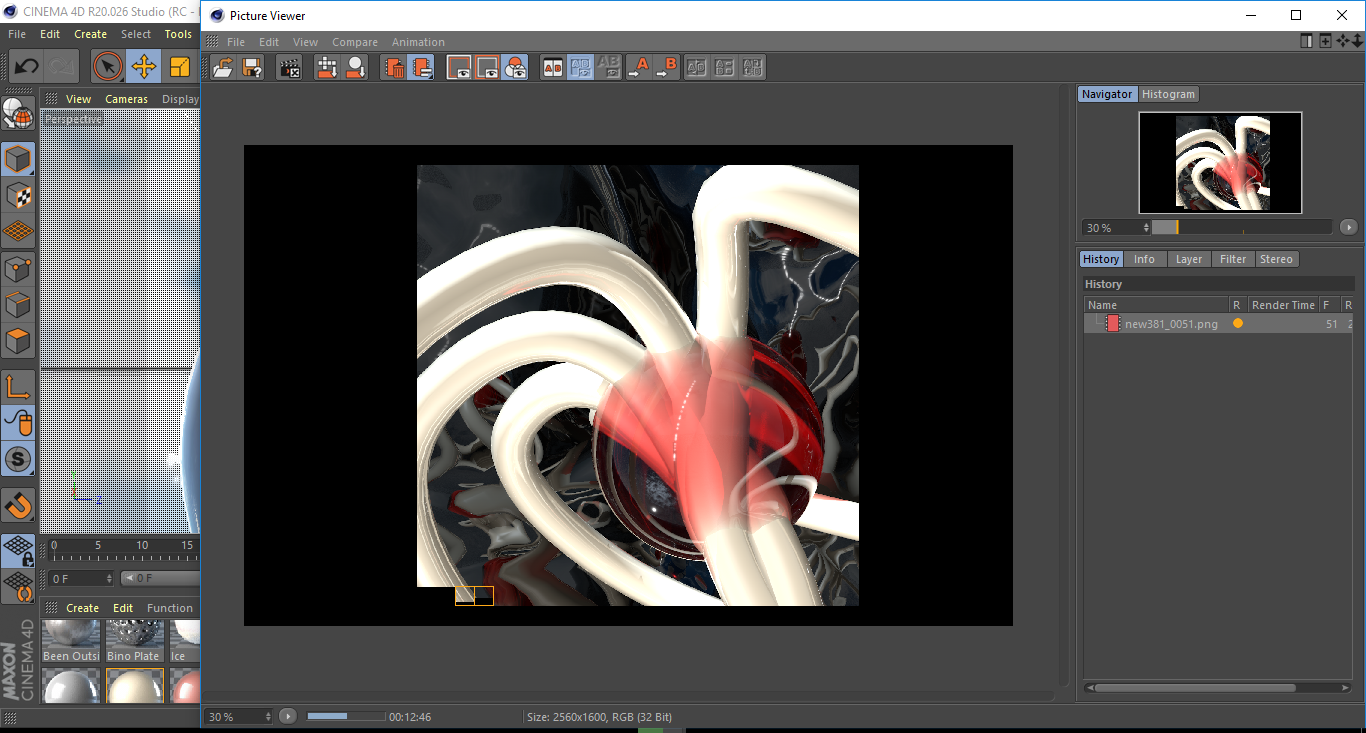This screenshot has width=1366, height=733.
Task: Open the View menu in Picture Viewer
Action: tap(305, 42)
